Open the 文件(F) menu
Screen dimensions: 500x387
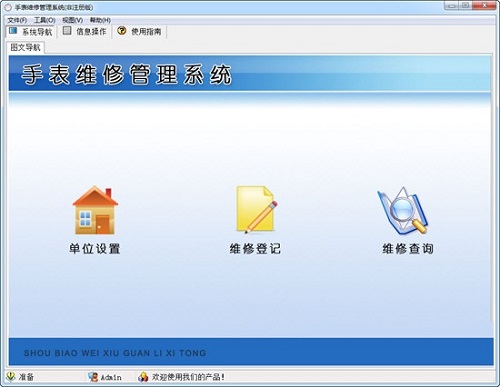point(17,20)
